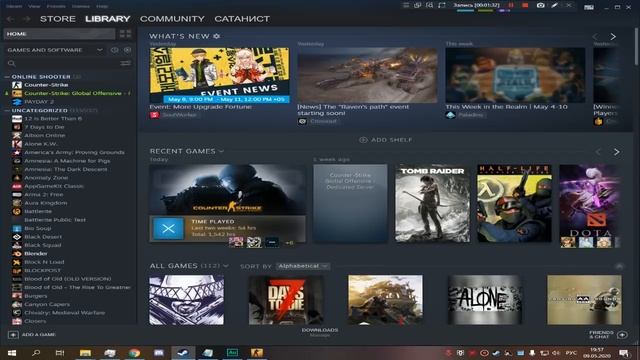Go back with the navigation arrow
640x360 pixels.
11,19
